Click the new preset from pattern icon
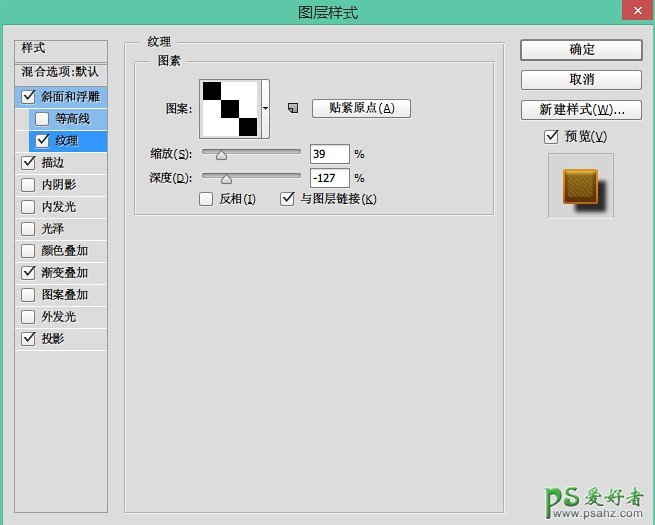Screen dimensions: 655x525 click(293, 108)
